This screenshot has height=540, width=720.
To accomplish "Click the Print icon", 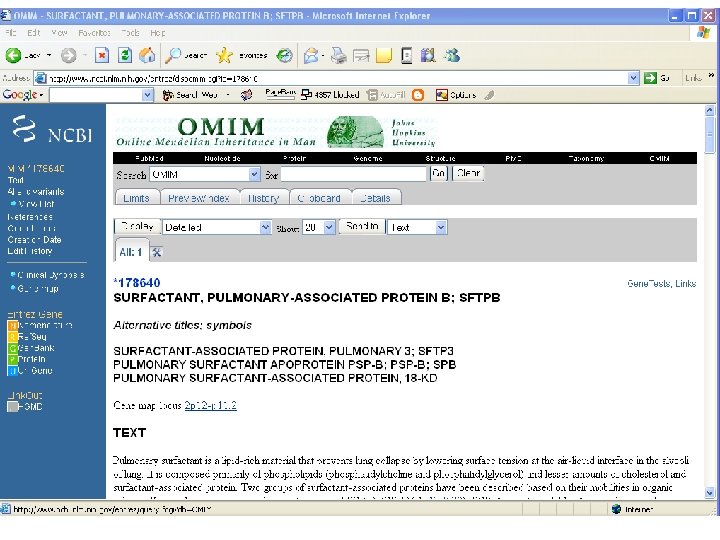I will (x=339, y=56).
